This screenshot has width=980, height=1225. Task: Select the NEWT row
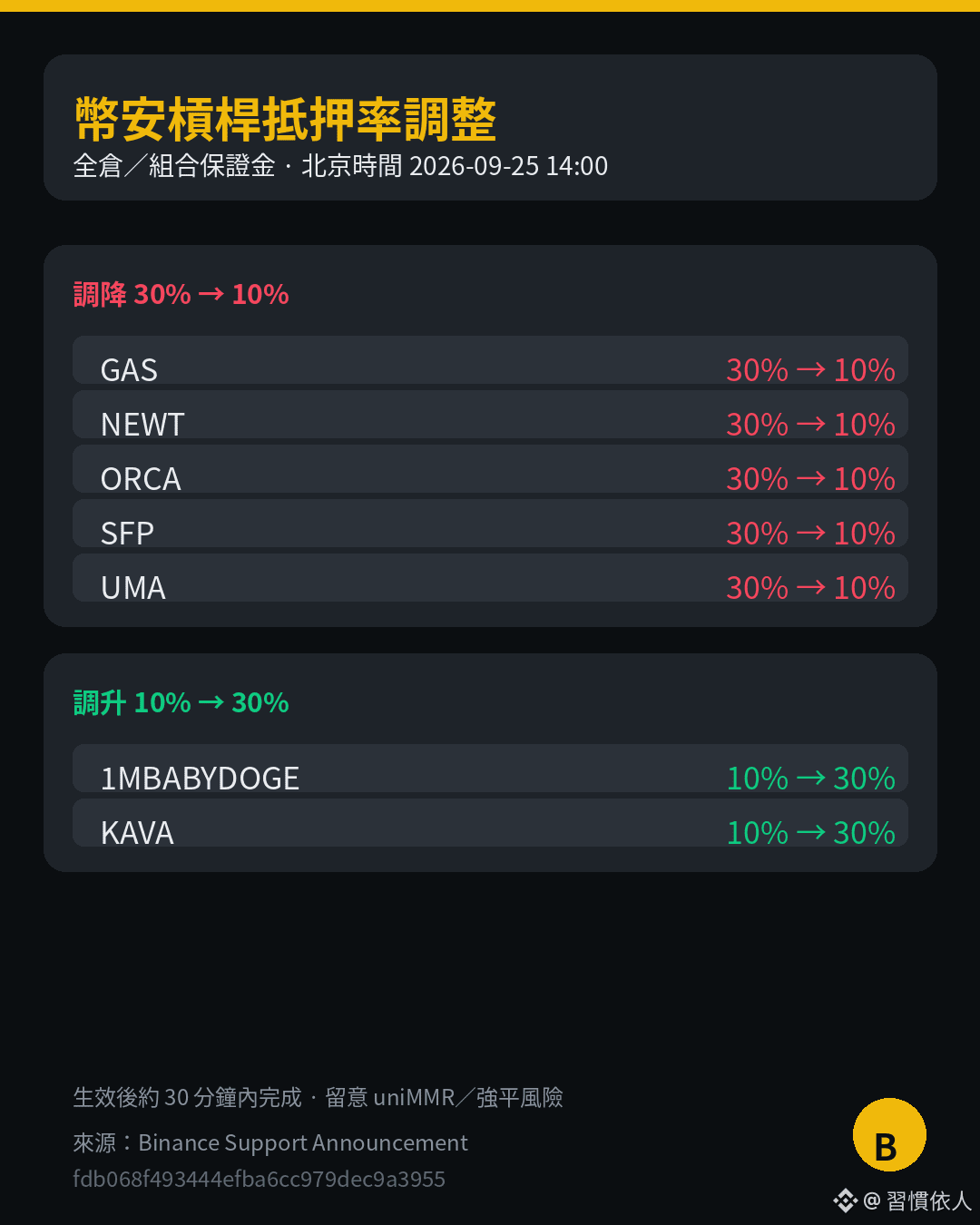(x=490, y=415)
